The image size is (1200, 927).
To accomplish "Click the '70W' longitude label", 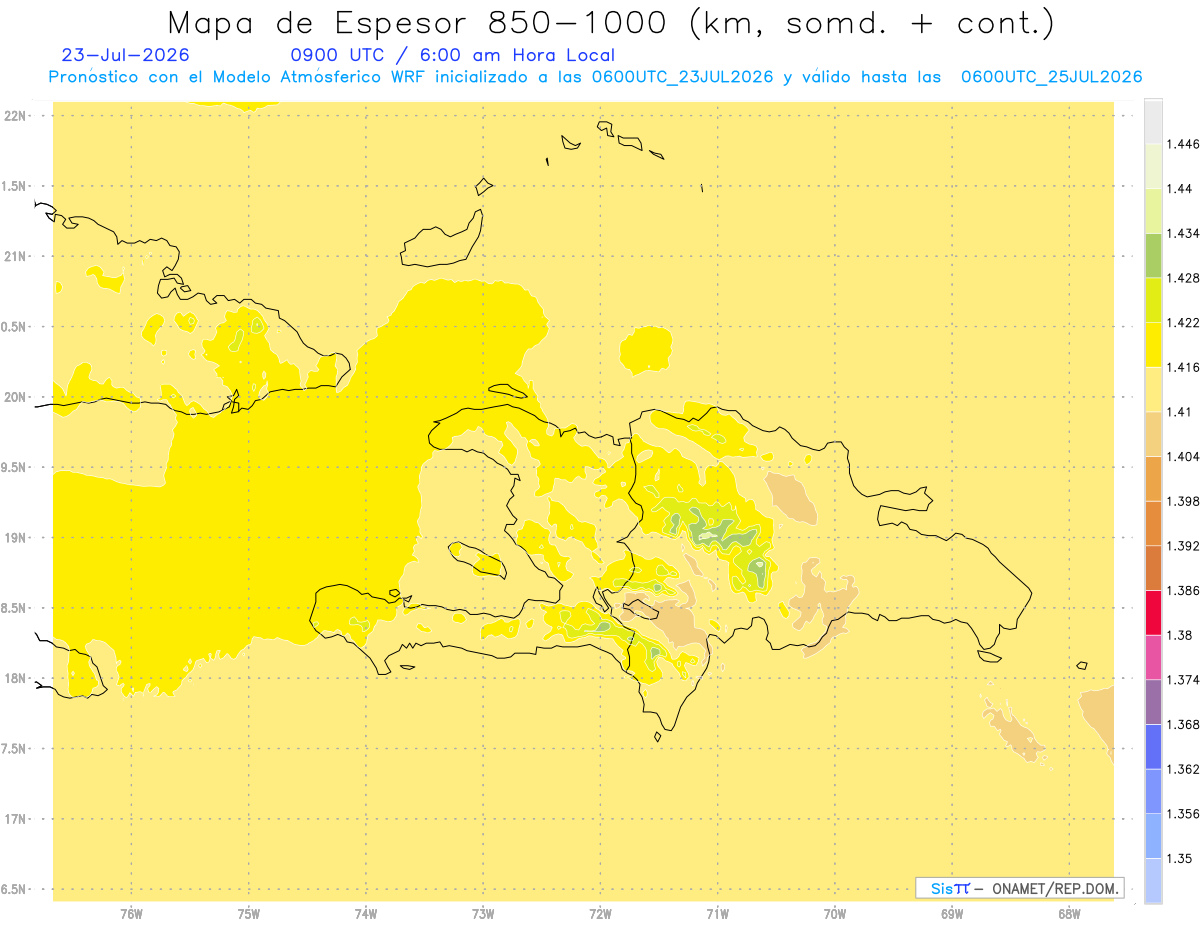I will click(x=835, y=914).
